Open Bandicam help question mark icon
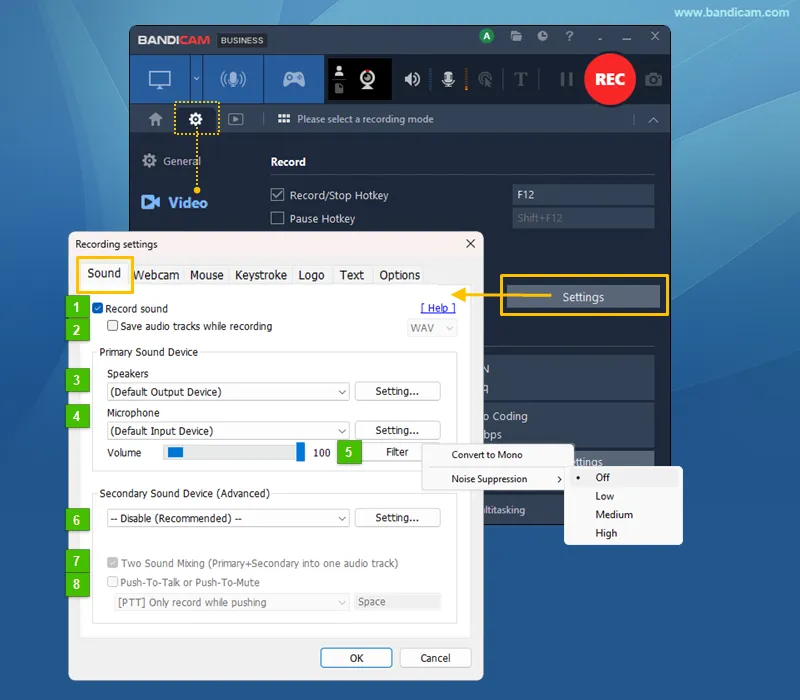Image resolution: width=800 pixels, height=700 pixels. (x=569, y=36)
